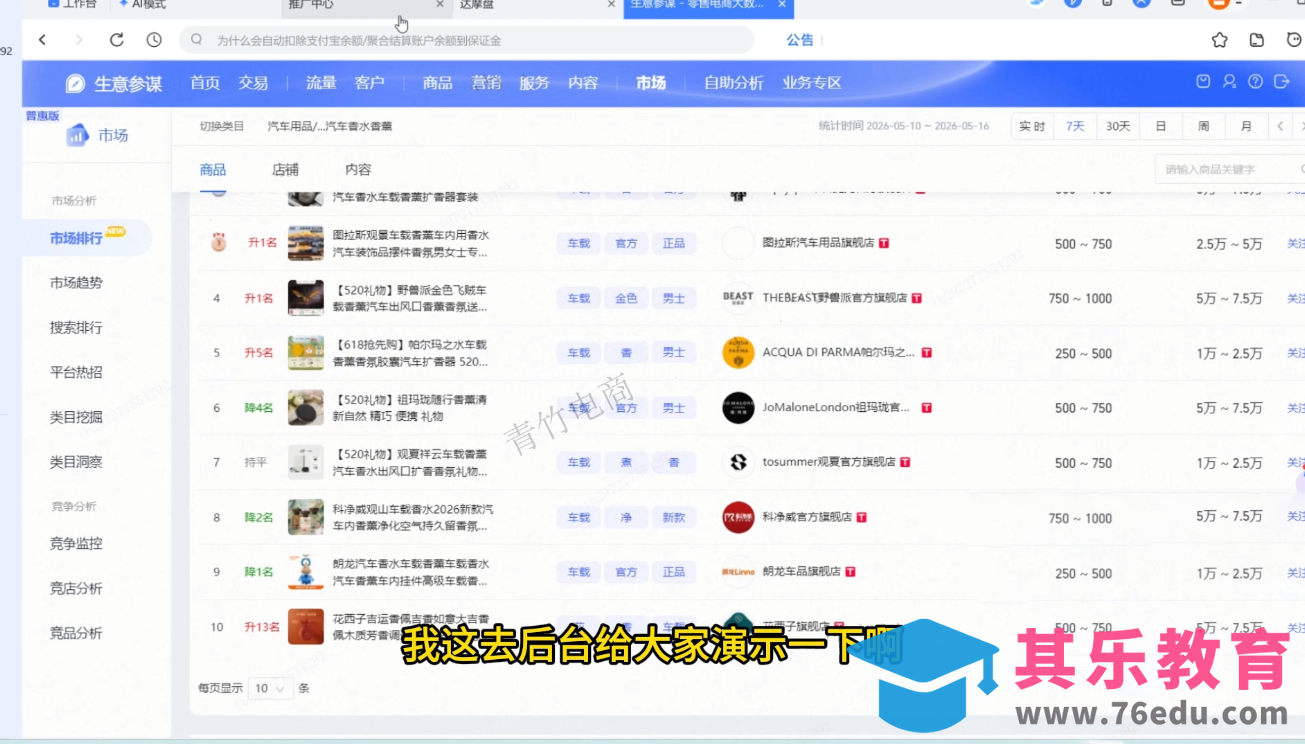Click the logout icon in the blue header

(1282, 82)
